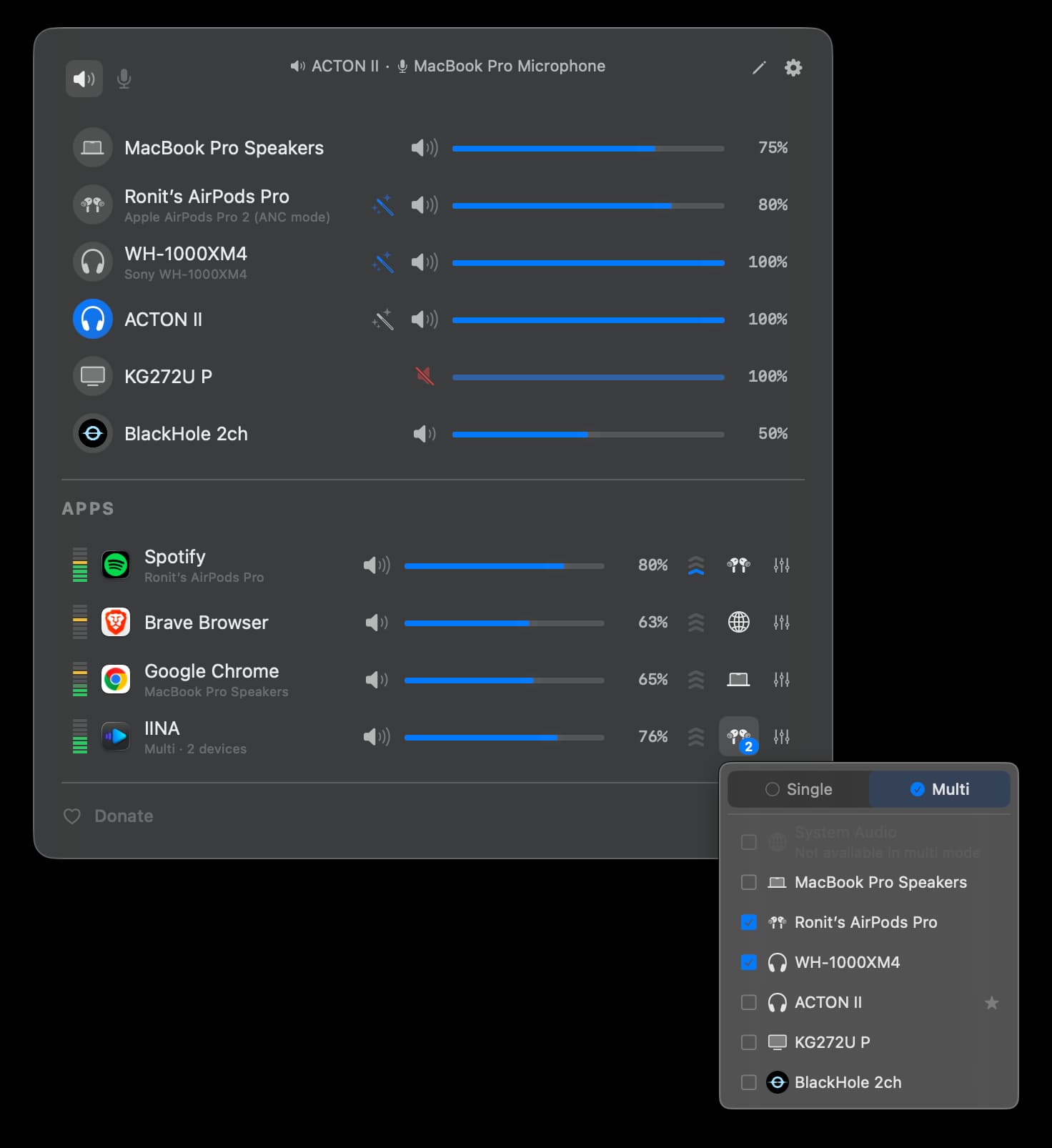Select KG272U P display device icon
This screenshot has width=1052, height=1148.
coord(93,377)
